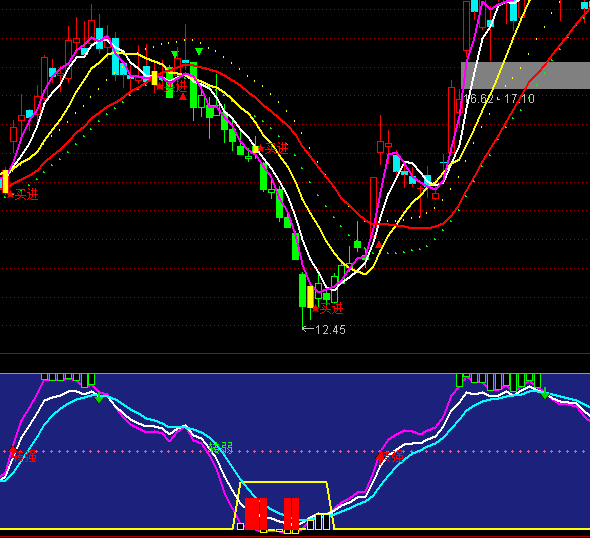The width and height of the screenshot is (590, 538).
Task: Click the green down arrow at the left indicator peak
Action: coord(99,397)
